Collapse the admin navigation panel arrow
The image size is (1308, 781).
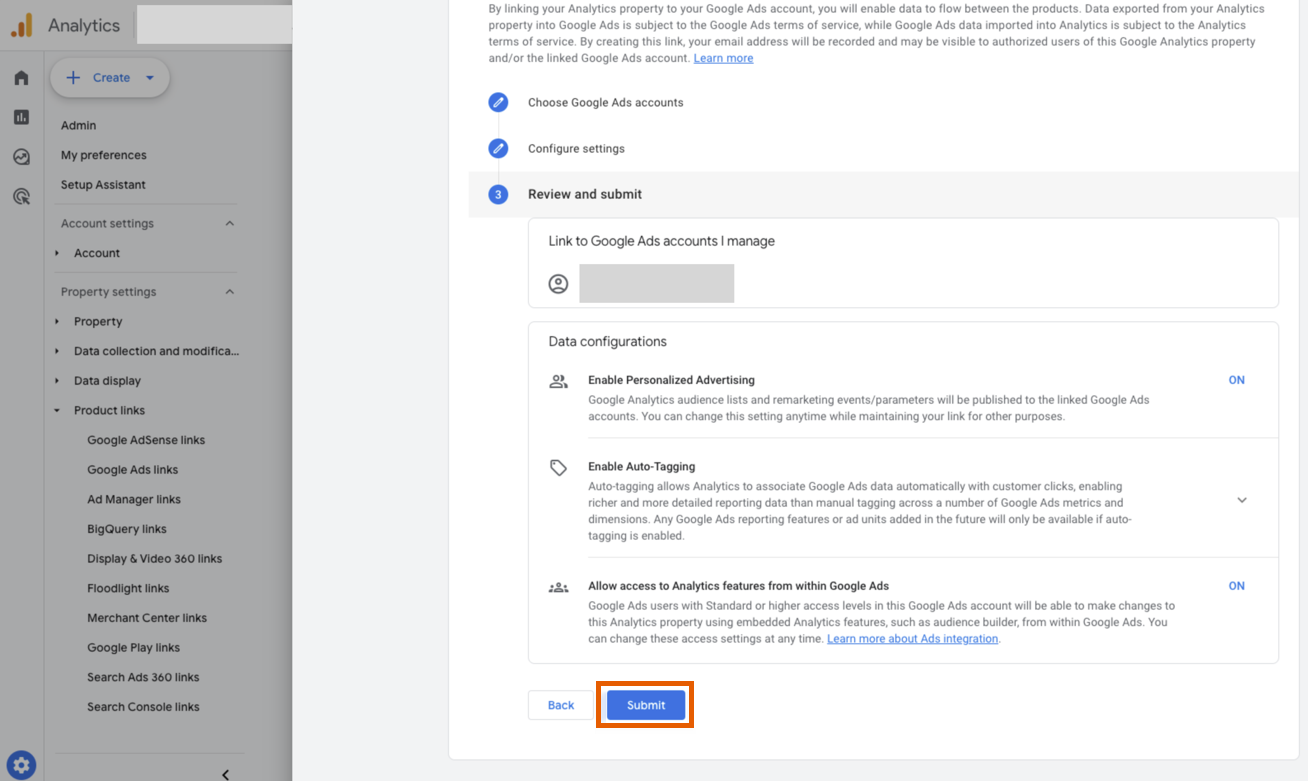pyautogui.click(x=225, y=774)
